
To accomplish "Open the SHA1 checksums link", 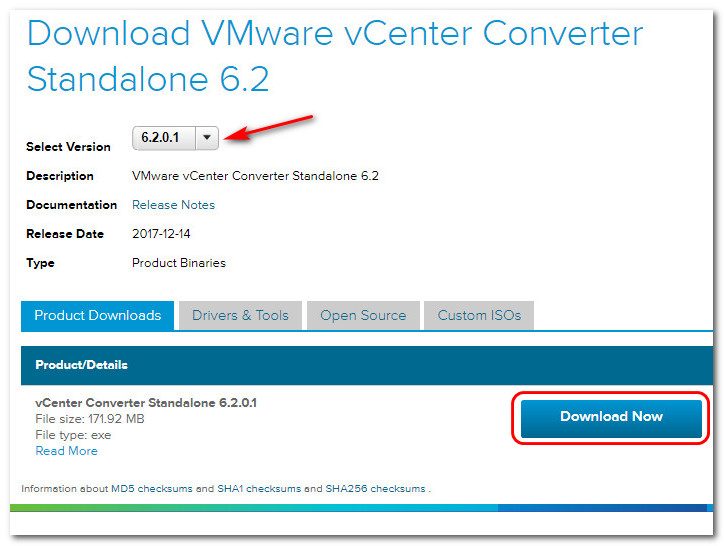I will (259, 489).
